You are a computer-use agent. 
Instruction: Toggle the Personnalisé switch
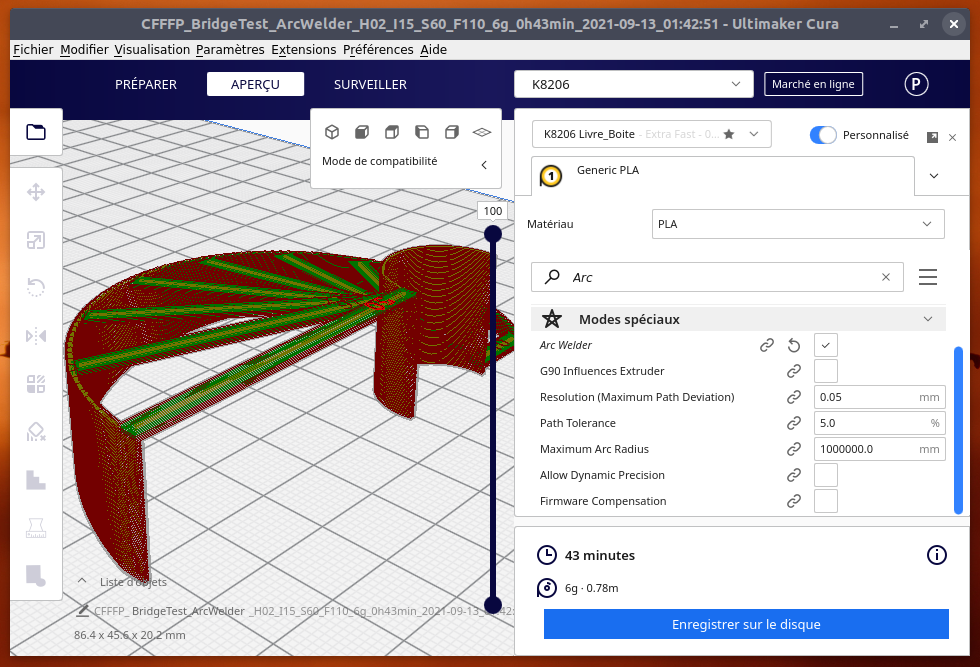pyautogui.click(x=822, y=135)
